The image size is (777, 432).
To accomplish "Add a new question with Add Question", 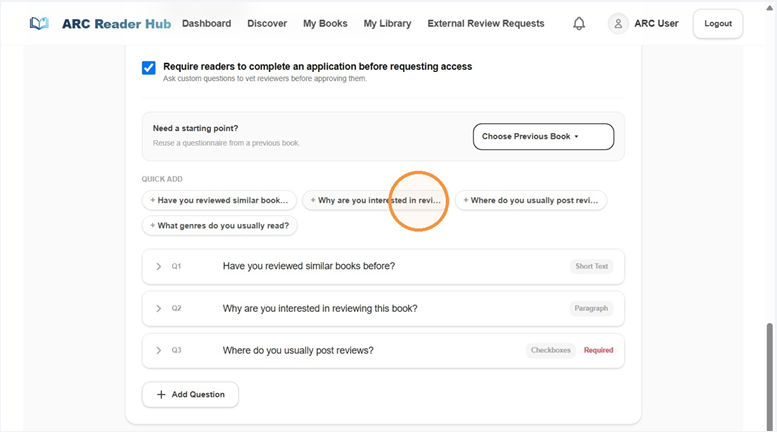I will click(x=190, y=394).
